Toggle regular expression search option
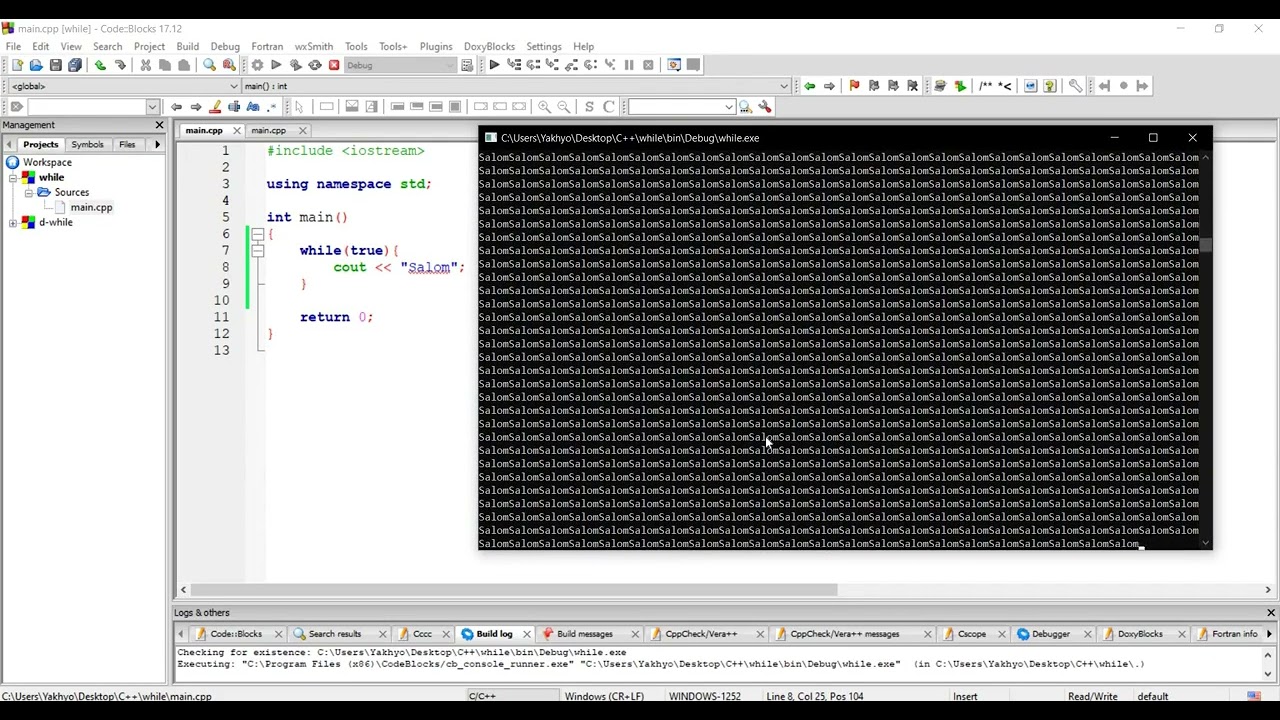Viewport: 1280px width, 720px height. pos(272,107)
